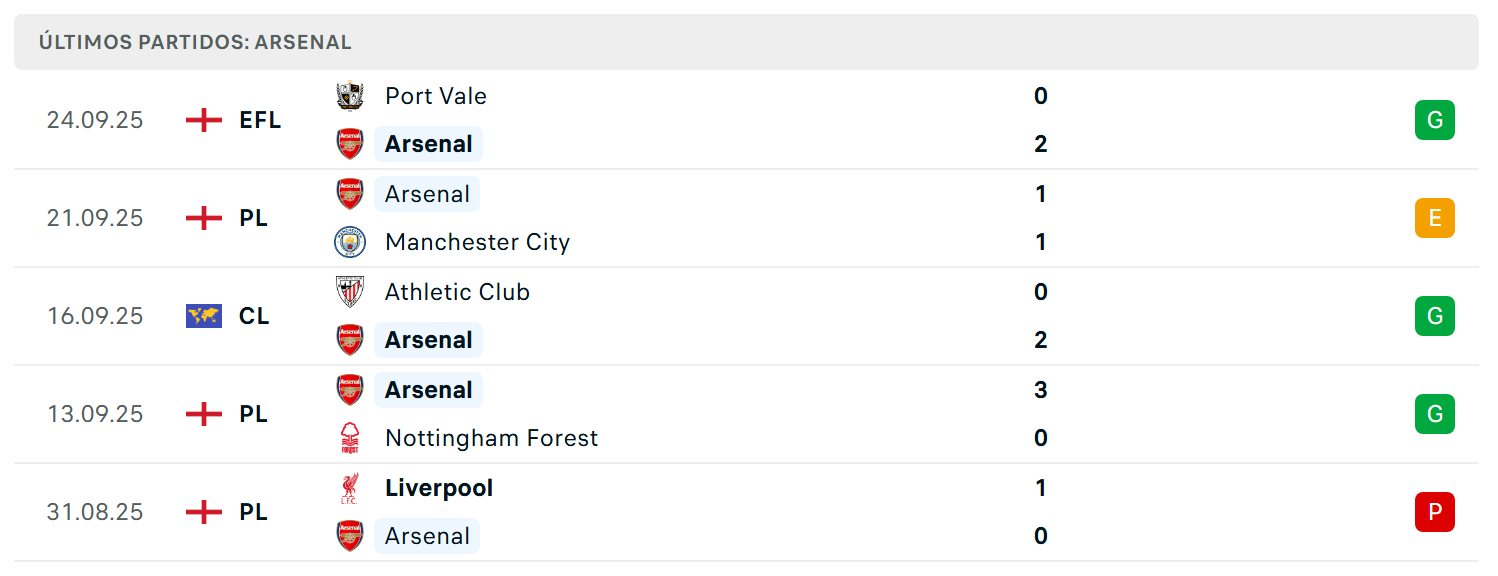
Task: Click the Liverpool crest icon
Action: [350, 488]
